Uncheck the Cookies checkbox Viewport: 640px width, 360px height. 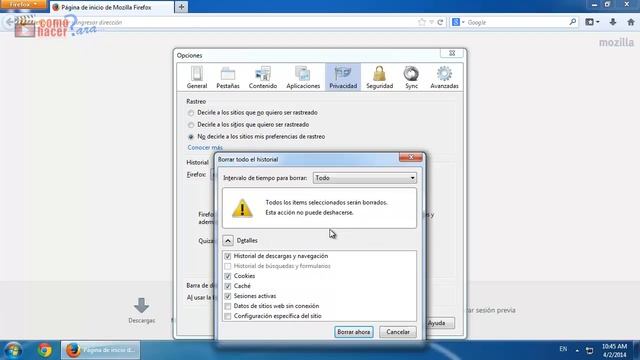(x=228, y=276)
